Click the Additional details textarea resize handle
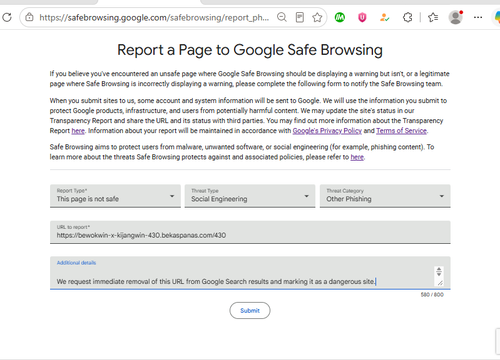The image size is (500, 360). [440, 283]
